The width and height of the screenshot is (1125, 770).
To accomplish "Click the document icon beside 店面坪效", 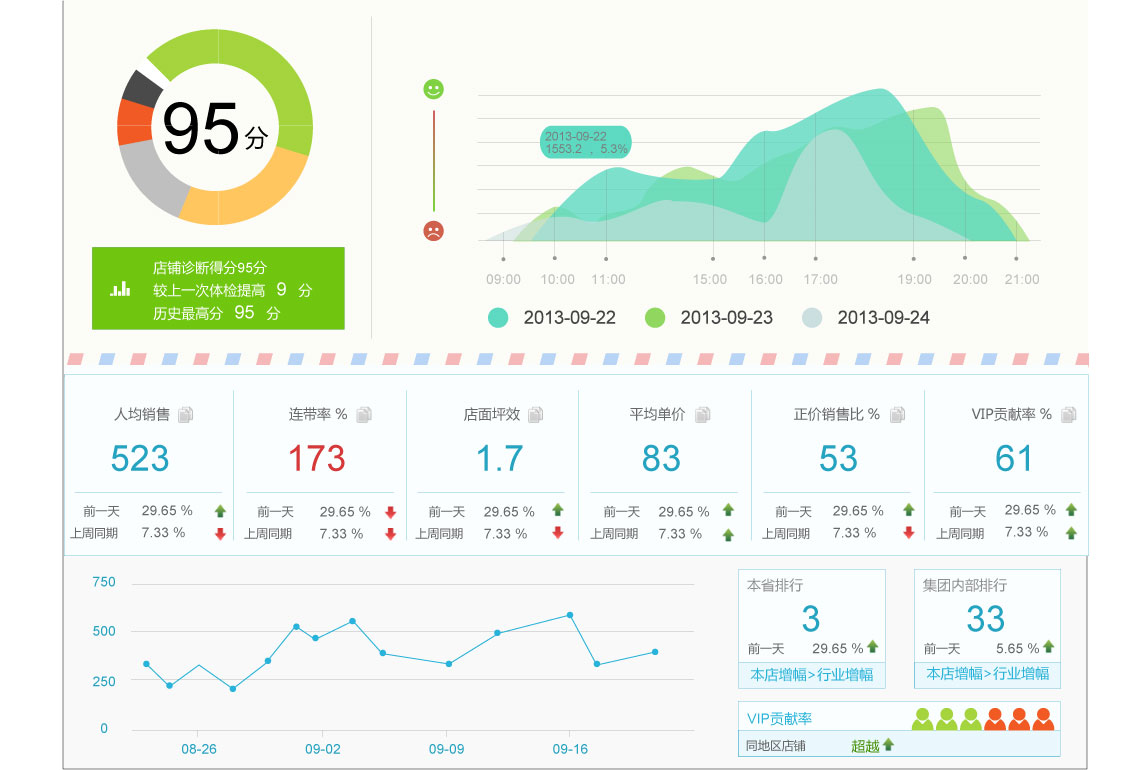I will pos(536,414).
